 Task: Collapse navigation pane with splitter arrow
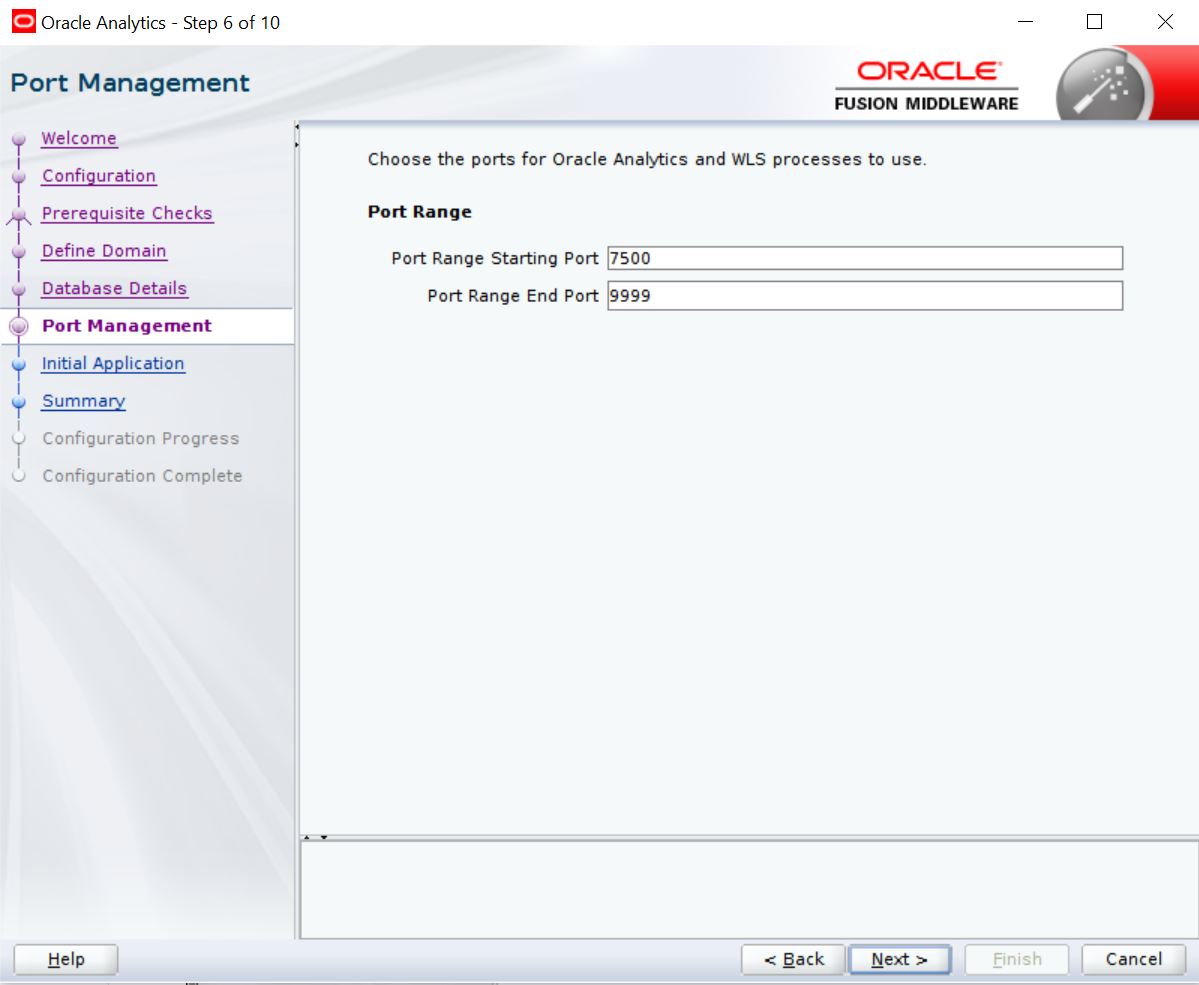coord(297,127)
